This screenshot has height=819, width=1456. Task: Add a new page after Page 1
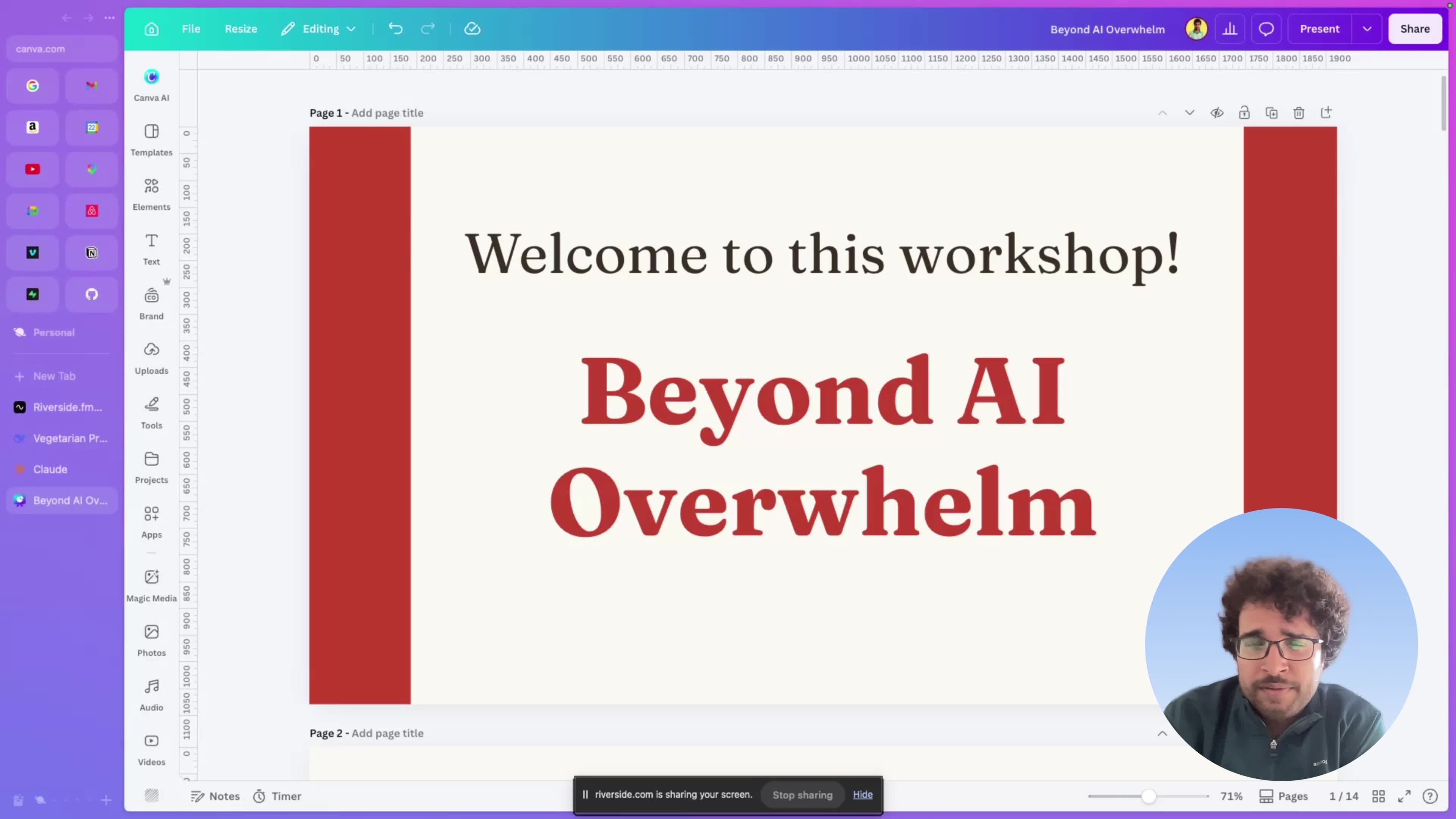(x=1326, y=113)
